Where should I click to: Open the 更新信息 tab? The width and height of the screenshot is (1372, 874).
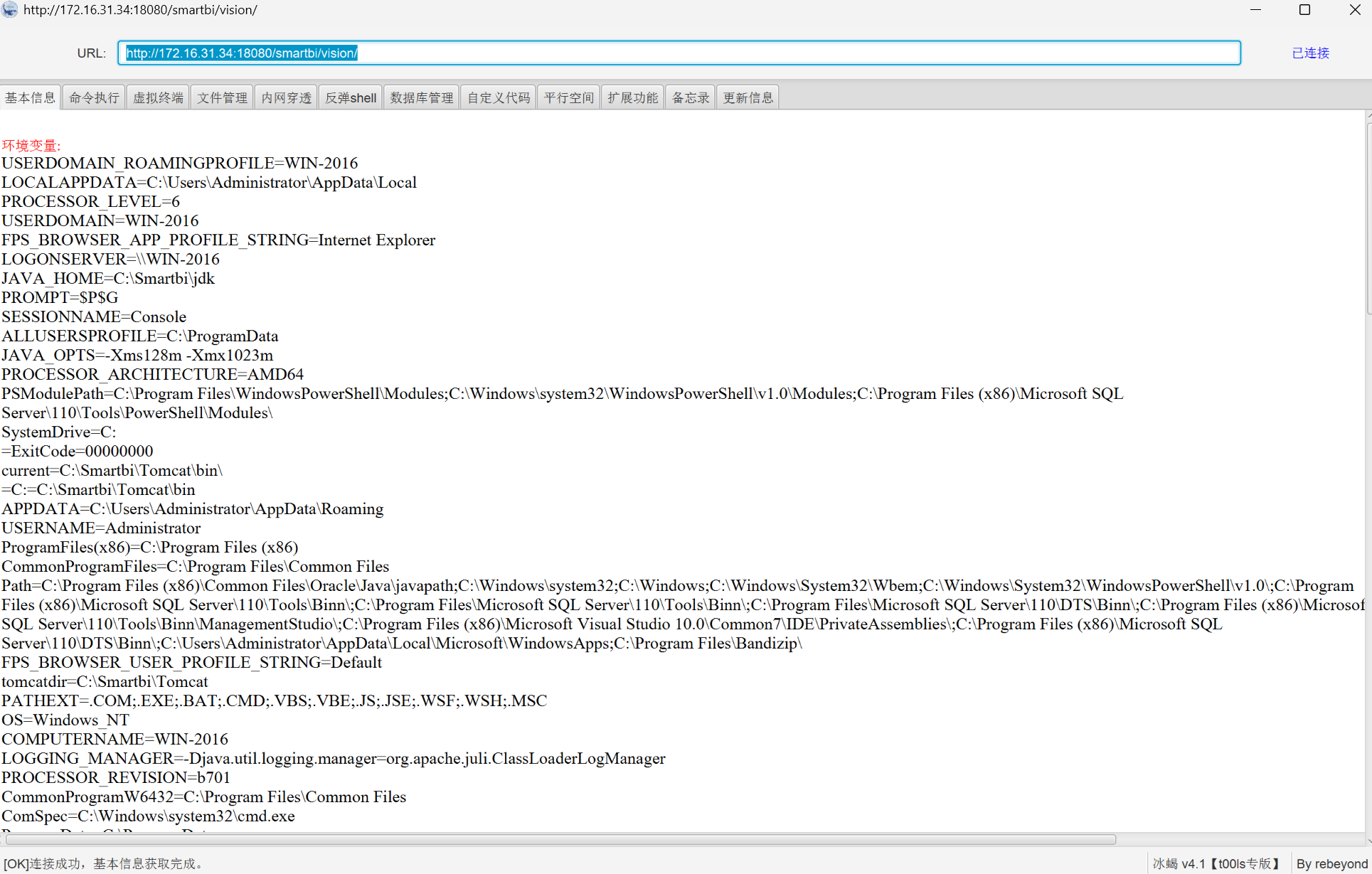coord(748,97)
